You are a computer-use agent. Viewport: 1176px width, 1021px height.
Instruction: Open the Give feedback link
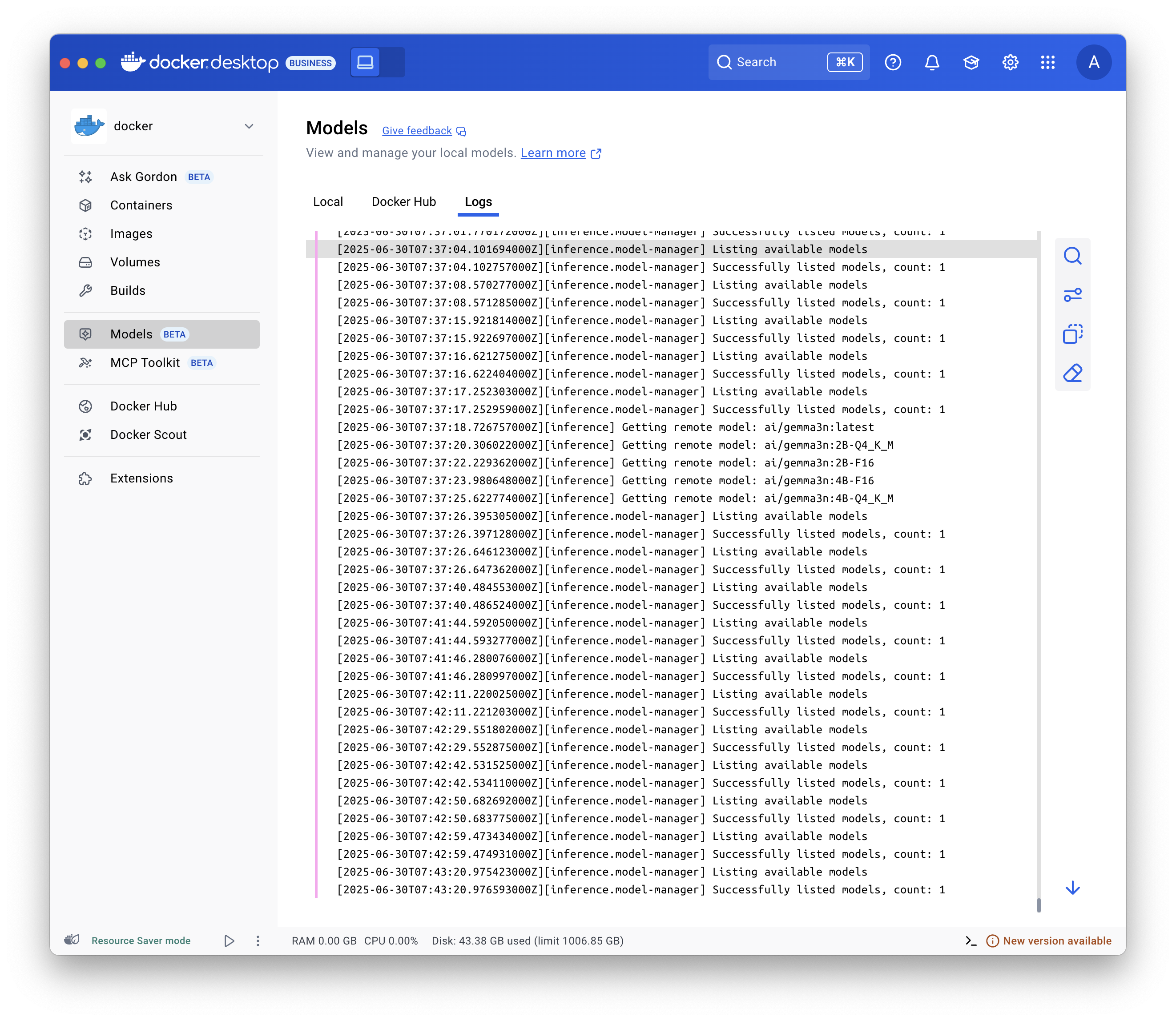(x=417, y=130)
